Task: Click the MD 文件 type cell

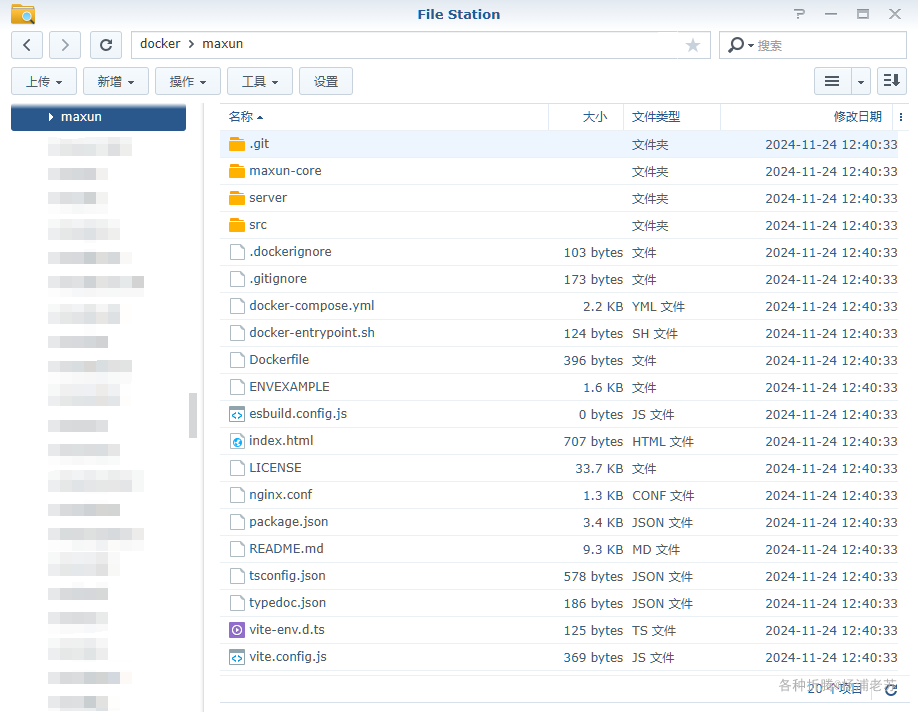Action: pyautogui.click(x=656, y=549)
